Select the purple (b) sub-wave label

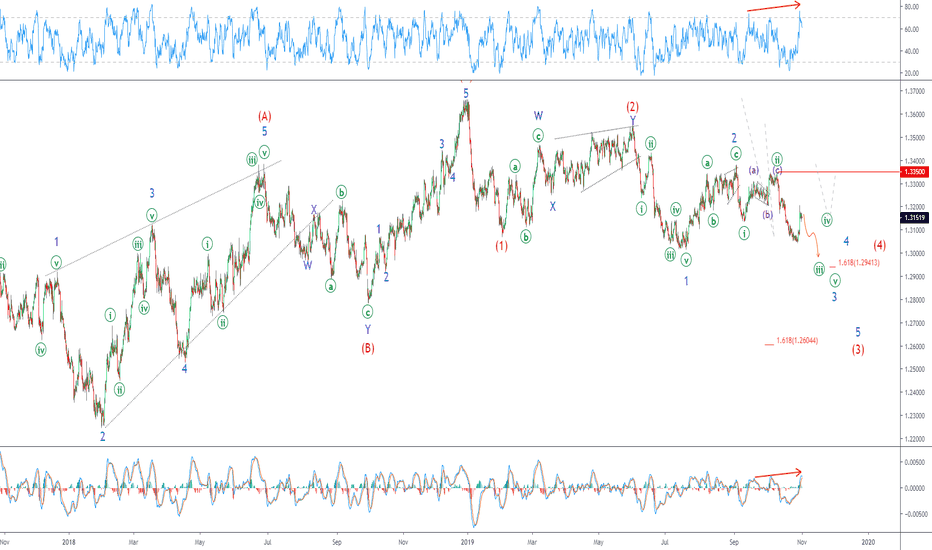pos(767,215)
